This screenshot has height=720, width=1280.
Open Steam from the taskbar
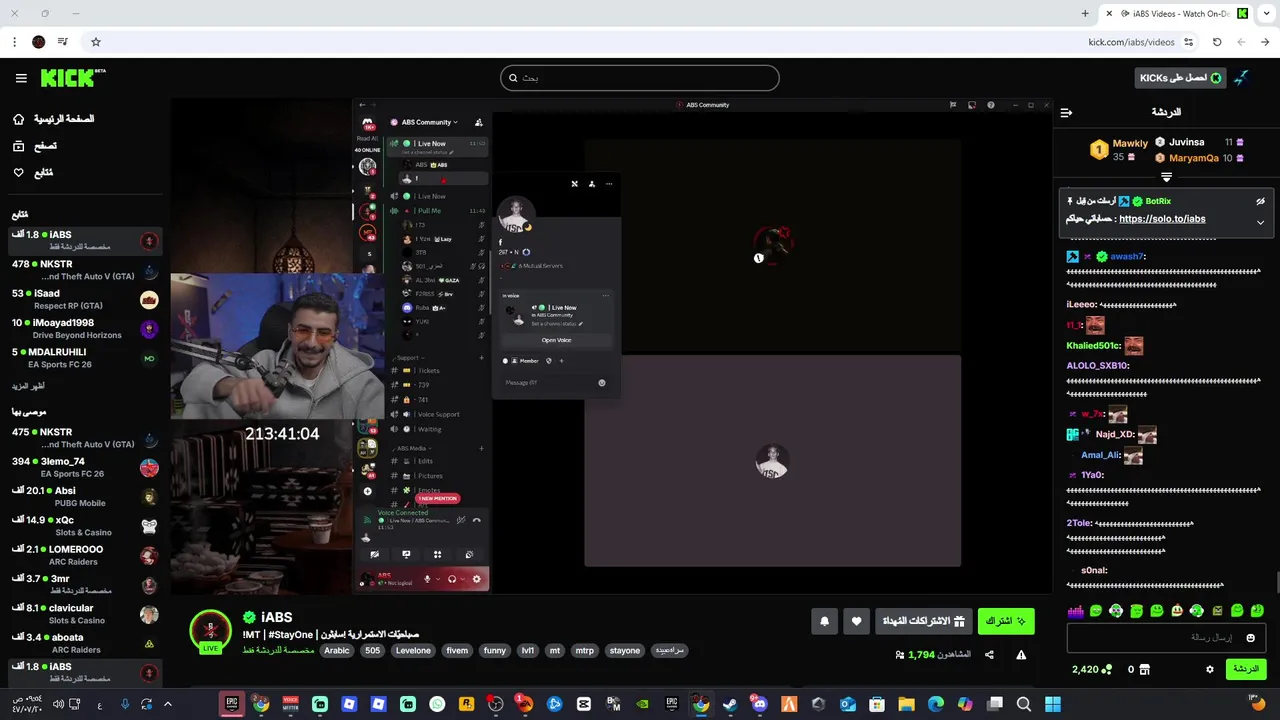coord(730,704)
